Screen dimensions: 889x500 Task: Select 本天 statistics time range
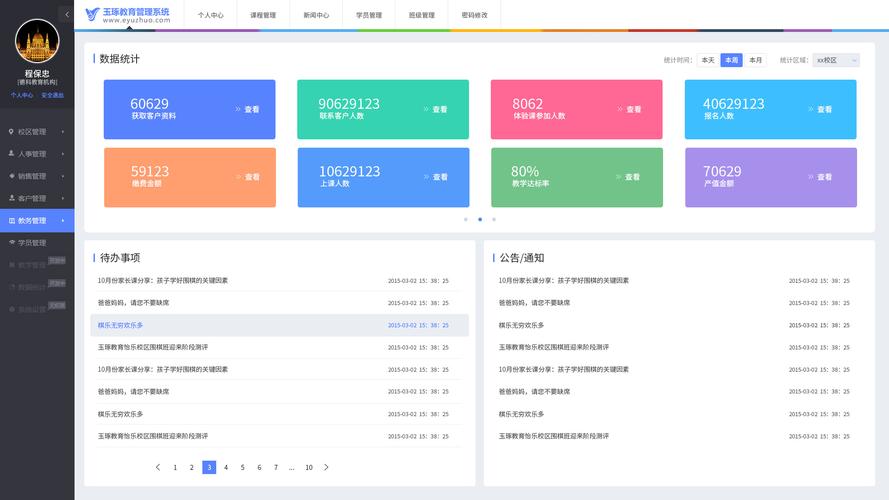pos(708,60)
